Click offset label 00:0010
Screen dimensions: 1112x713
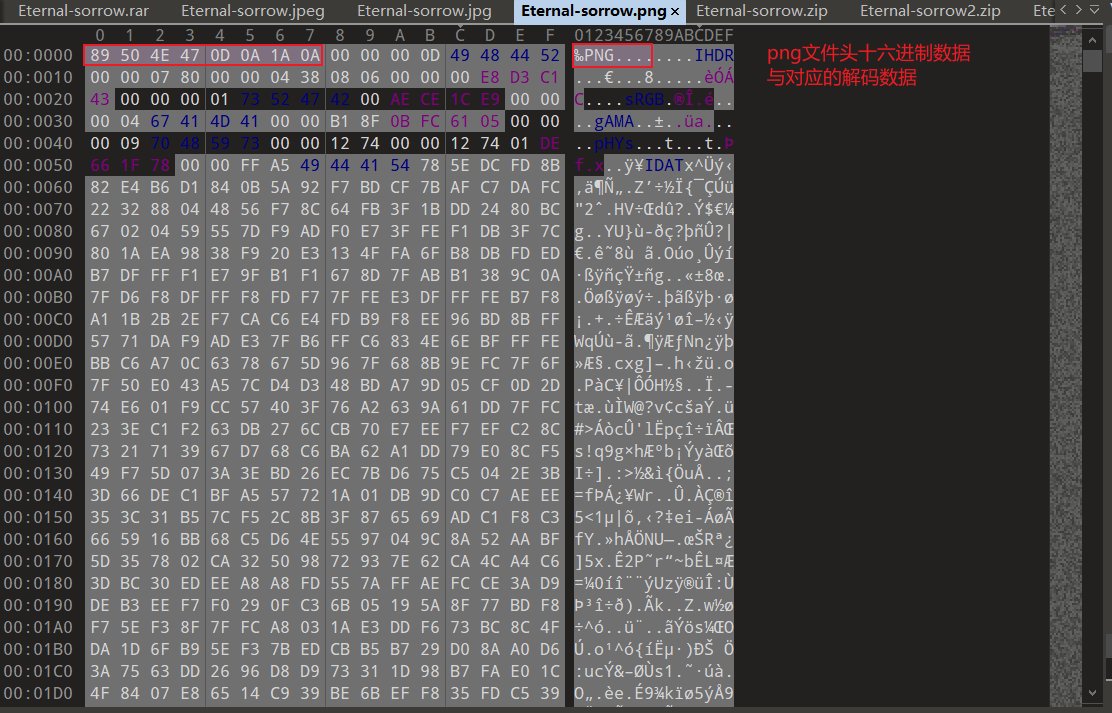[x=38, y=77]
